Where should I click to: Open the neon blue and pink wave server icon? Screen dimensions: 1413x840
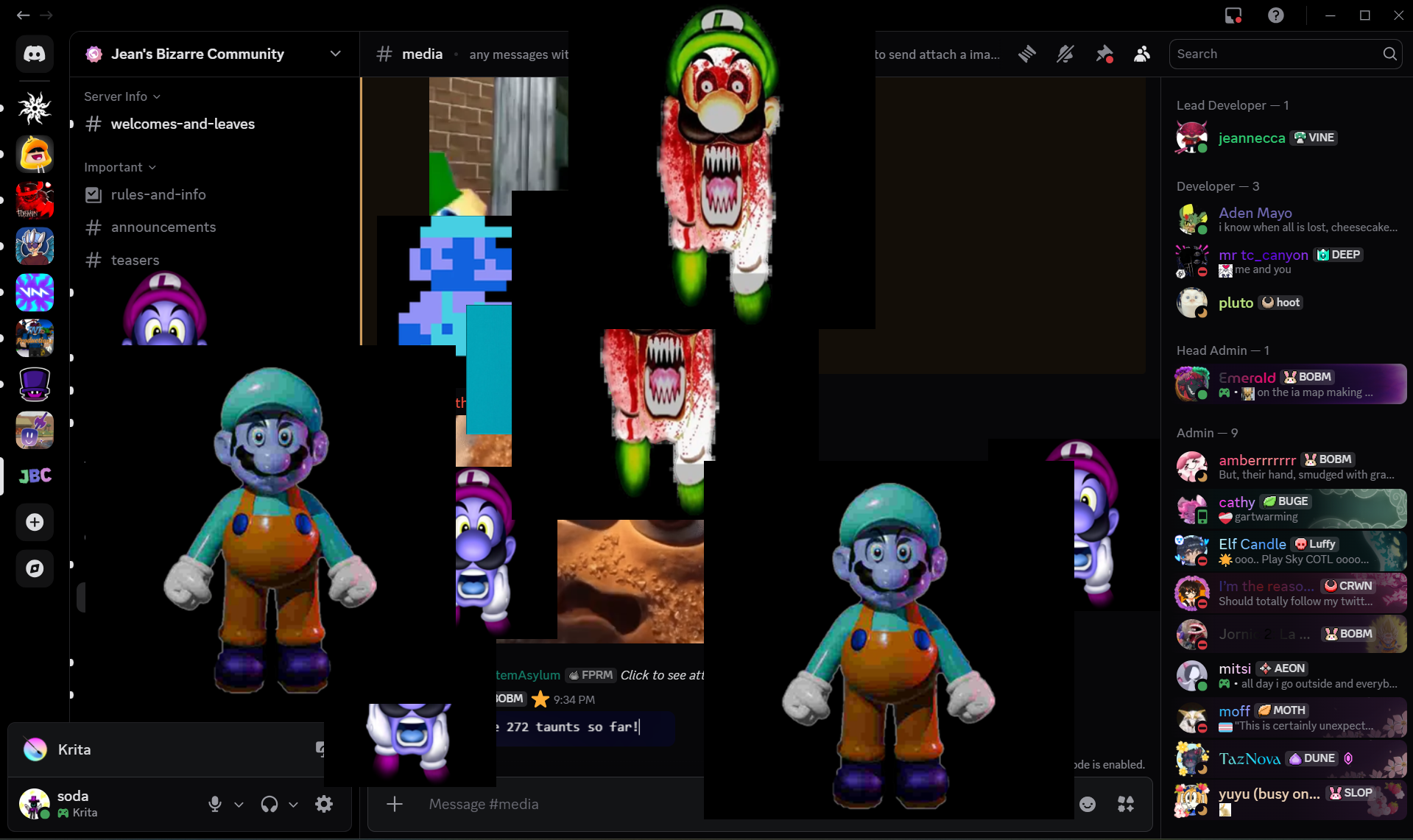(x=35, y=292)
